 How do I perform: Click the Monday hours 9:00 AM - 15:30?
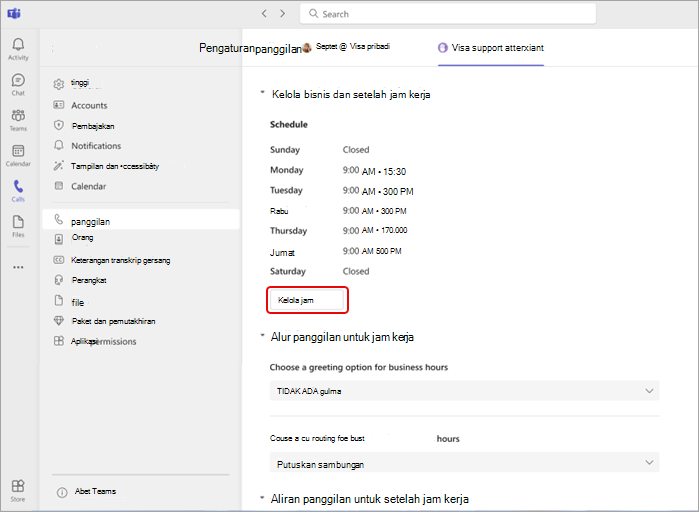(x=374, y=171)
